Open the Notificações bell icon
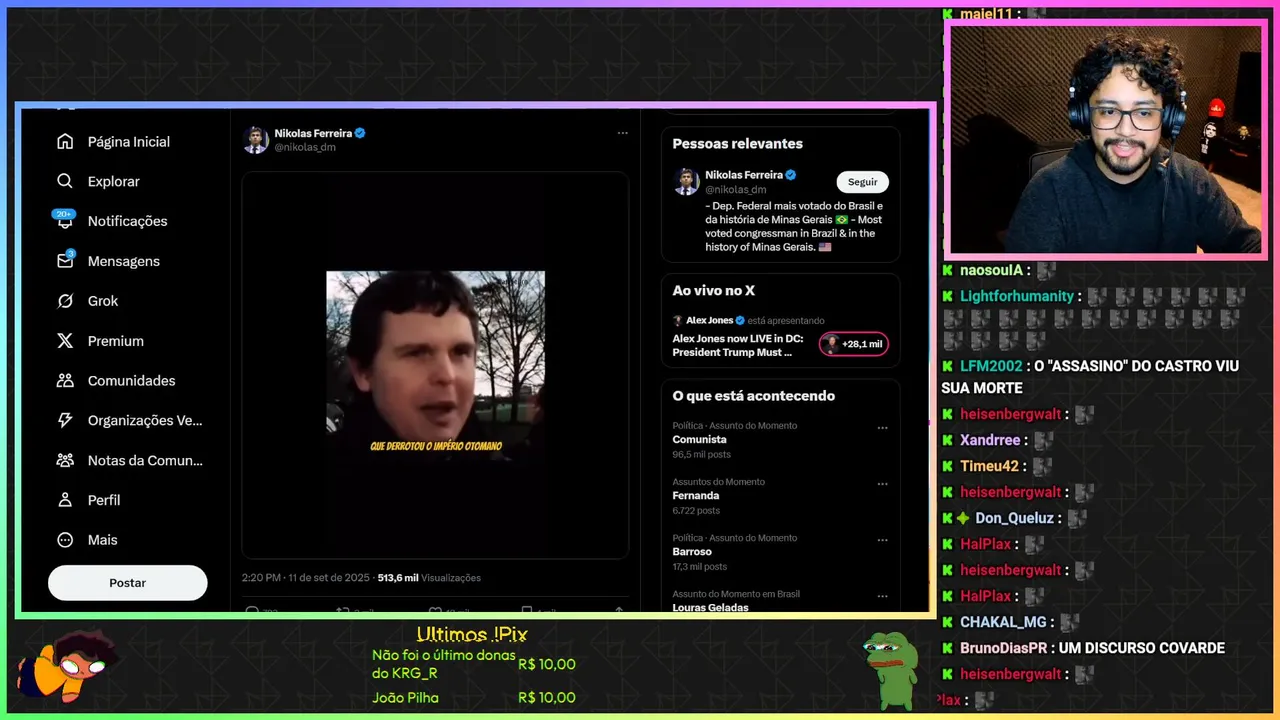 click(65, 221)
